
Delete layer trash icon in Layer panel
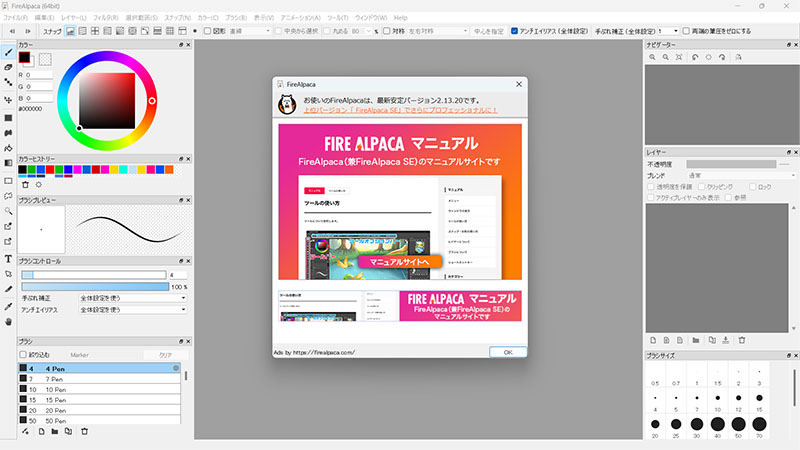tap(742, 340)
